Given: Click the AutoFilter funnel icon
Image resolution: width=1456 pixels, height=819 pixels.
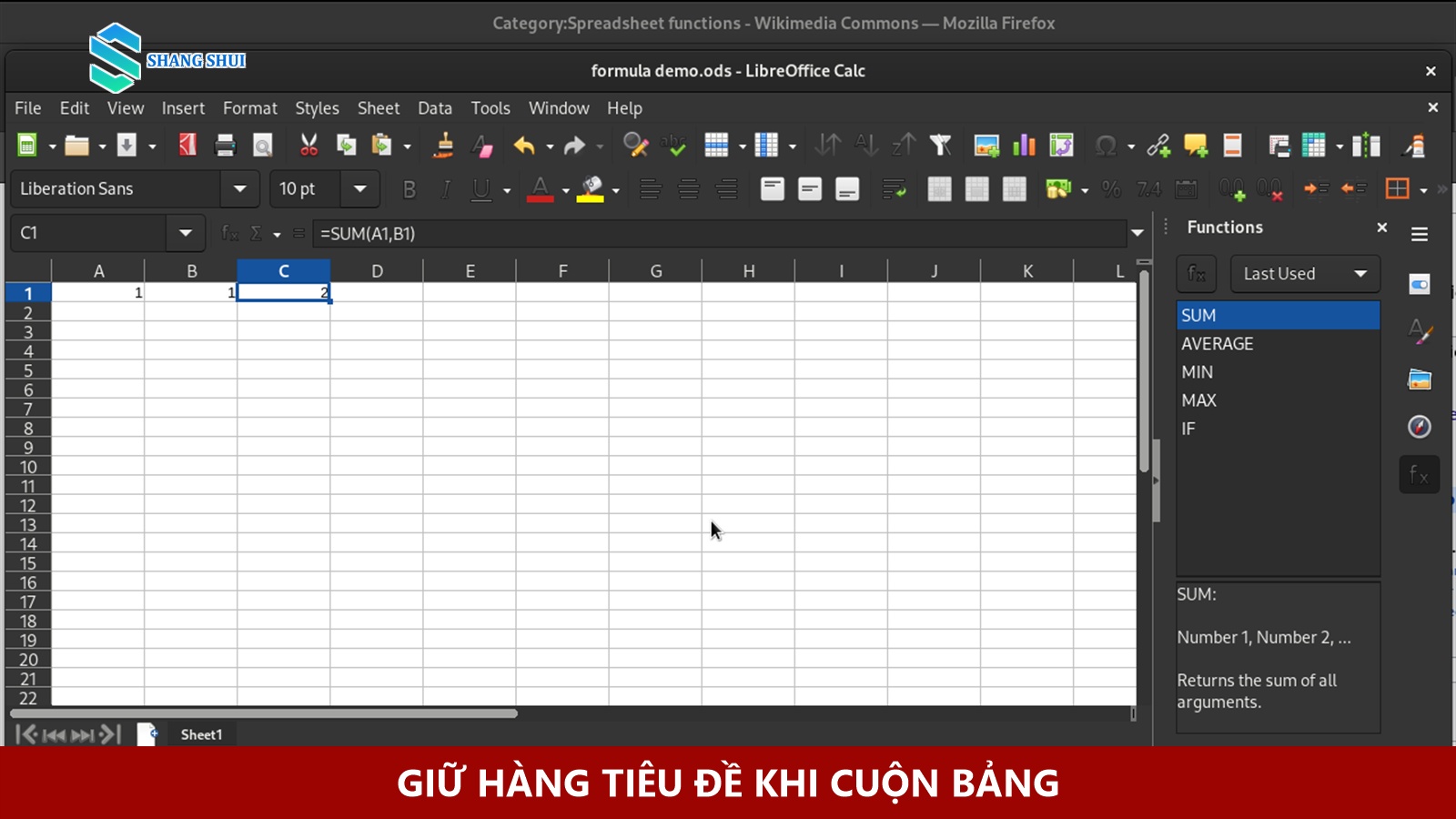Looking at the screenshot, I should tap(940, 146).
